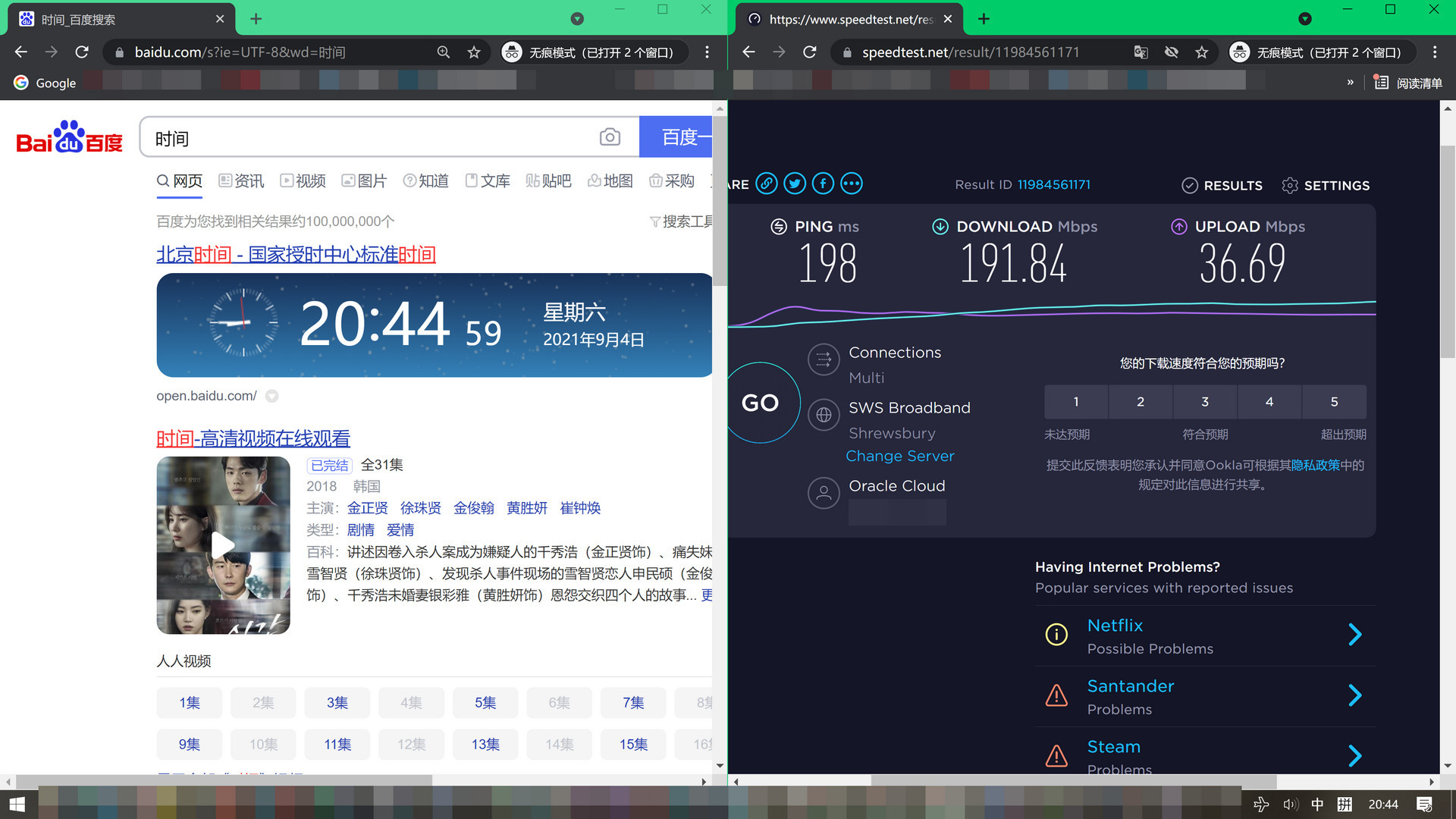Click the zoom magnifier icon in Baidu address bar
The height and width of the screenshot is (819, 1456).
click(x=444, y=52)
